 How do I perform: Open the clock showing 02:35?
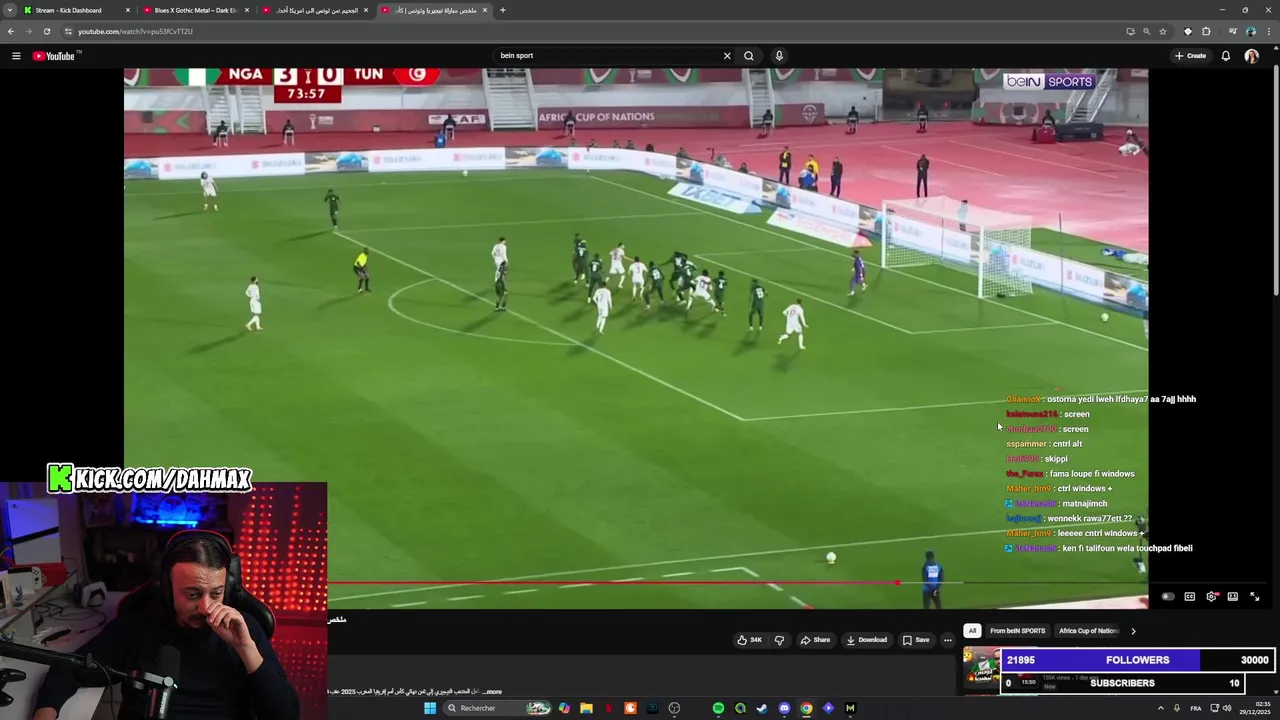[x=1256, y=708]
